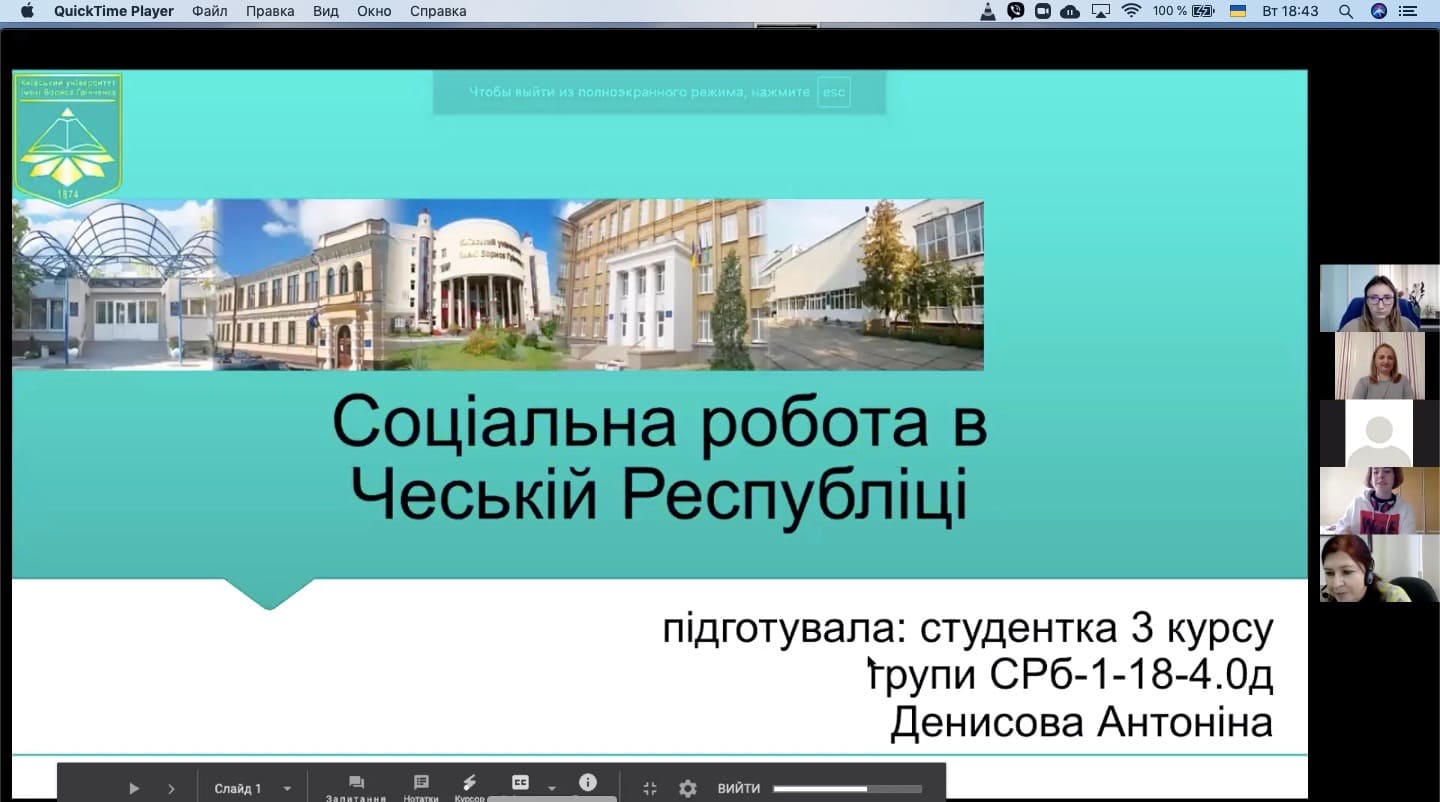The width and height of the screenshot is (1440, 802).
Task: Open Spotlight search magnifier icon
Action: pos(1345,11)
